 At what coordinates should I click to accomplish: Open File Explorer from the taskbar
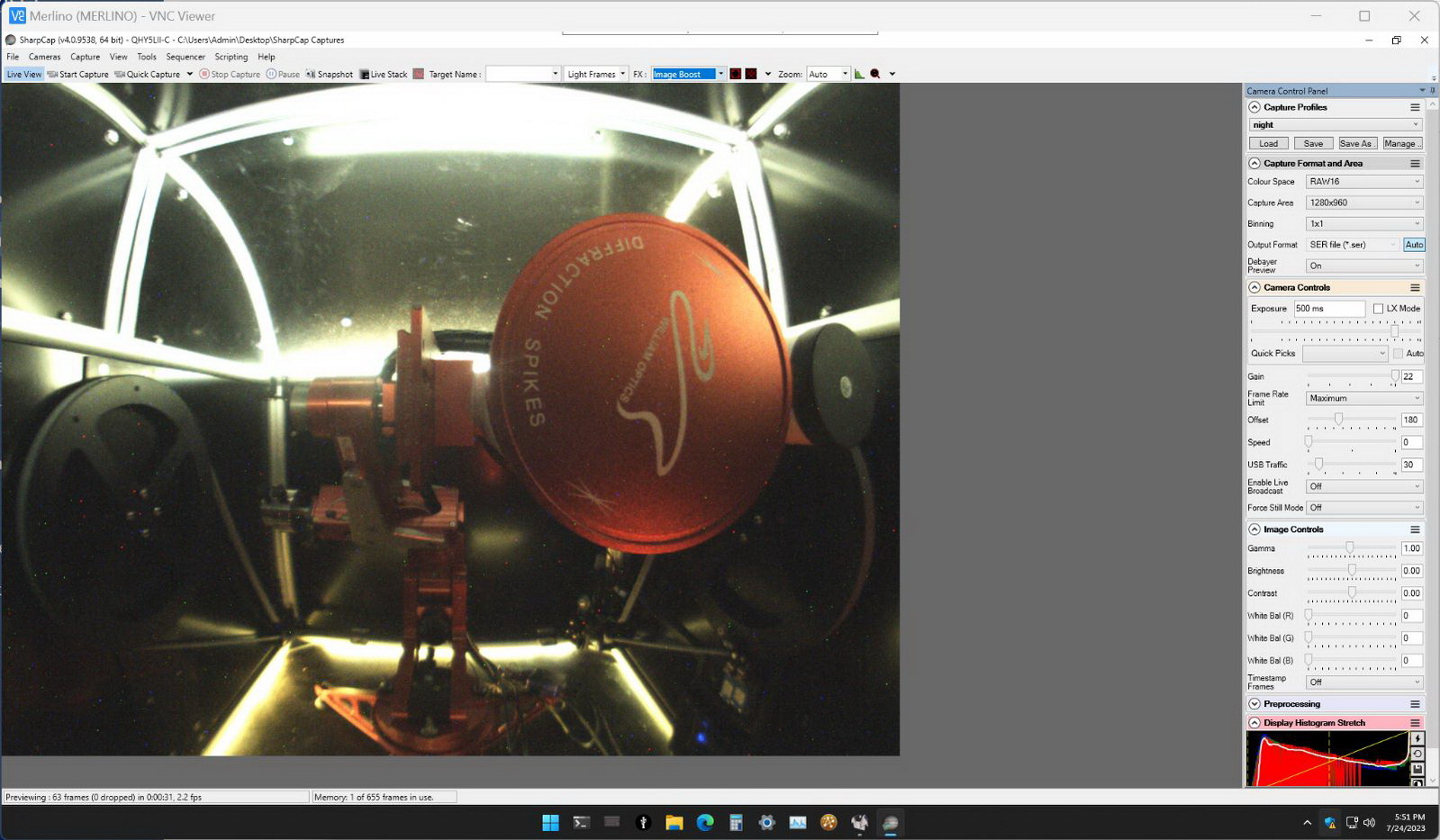pos(674,822)
